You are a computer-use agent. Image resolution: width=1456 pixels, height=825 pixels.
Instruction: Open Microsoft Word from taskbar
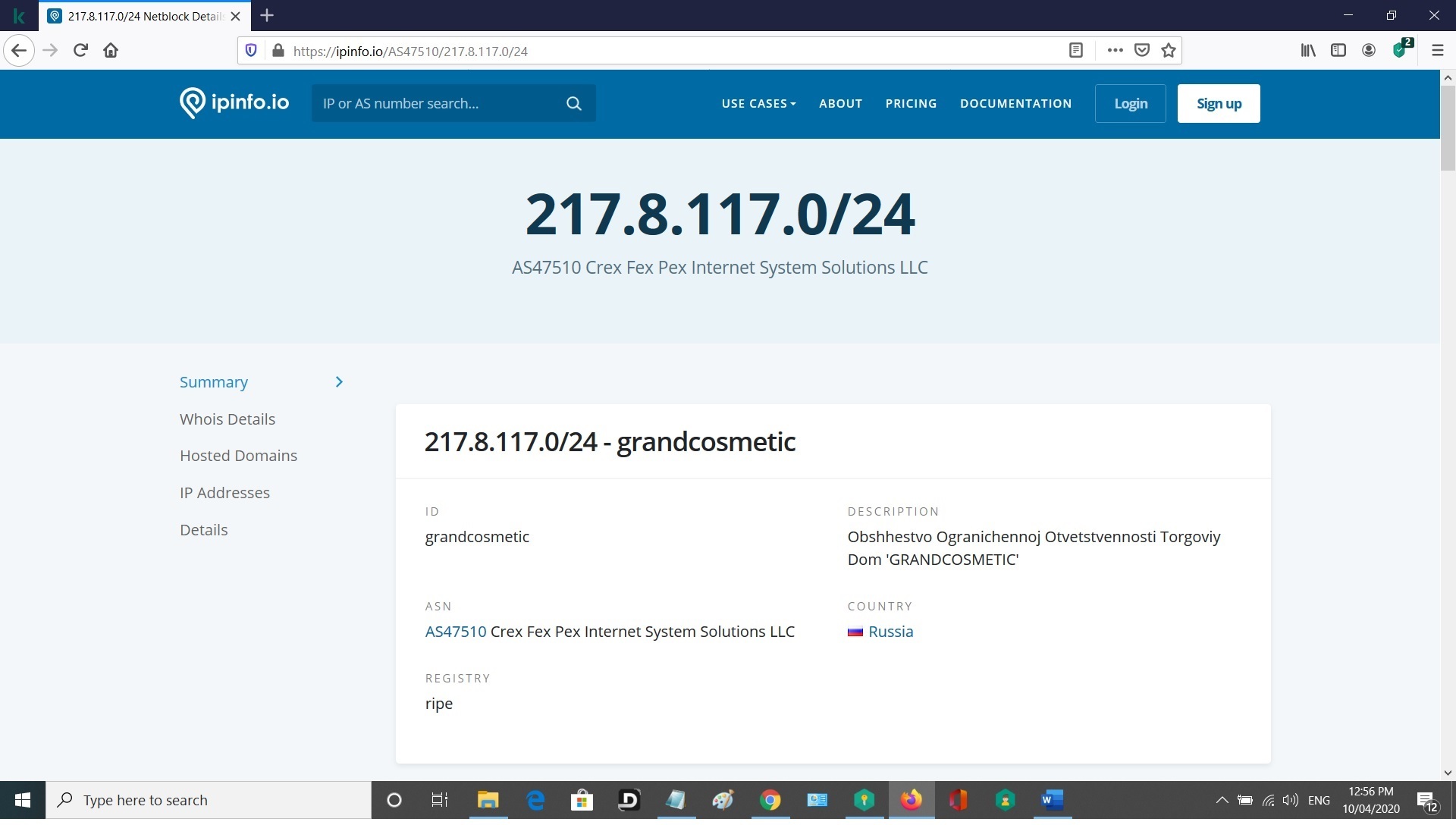pyautogui.click(x=1053, y=800)
